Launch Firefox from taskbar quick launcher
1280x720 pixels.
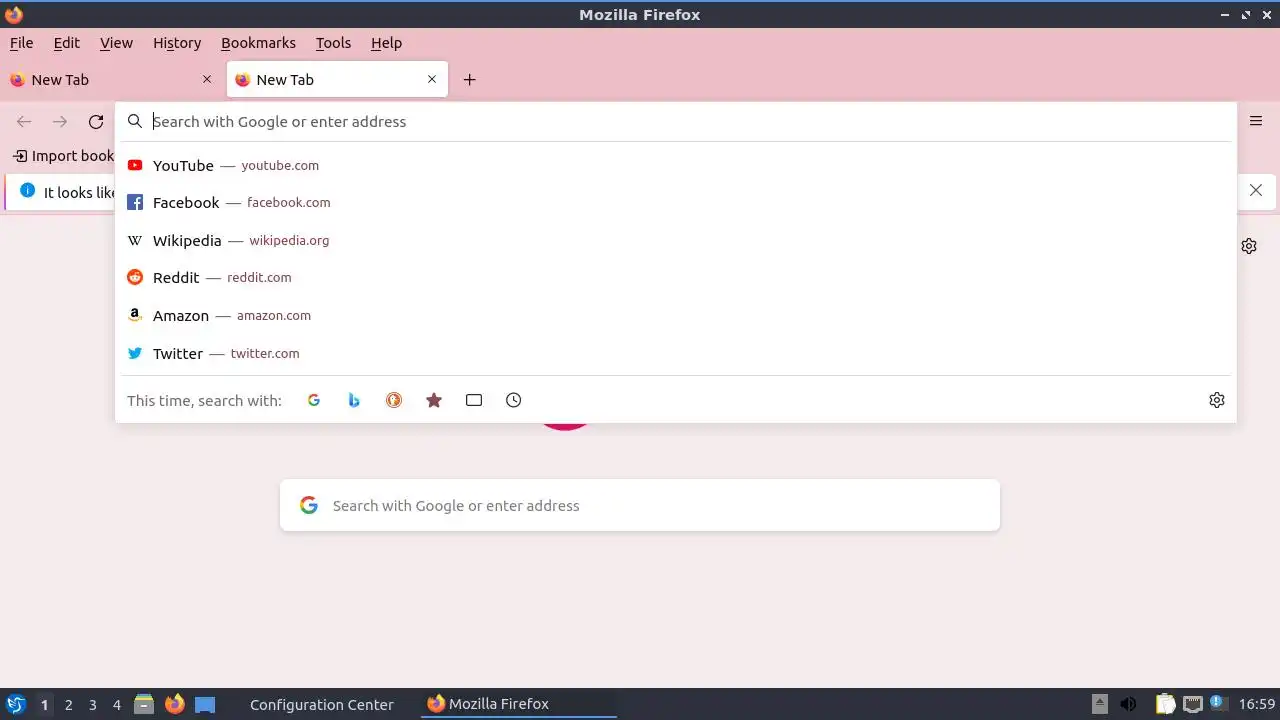pyautogui.click(x=175, y=704)
